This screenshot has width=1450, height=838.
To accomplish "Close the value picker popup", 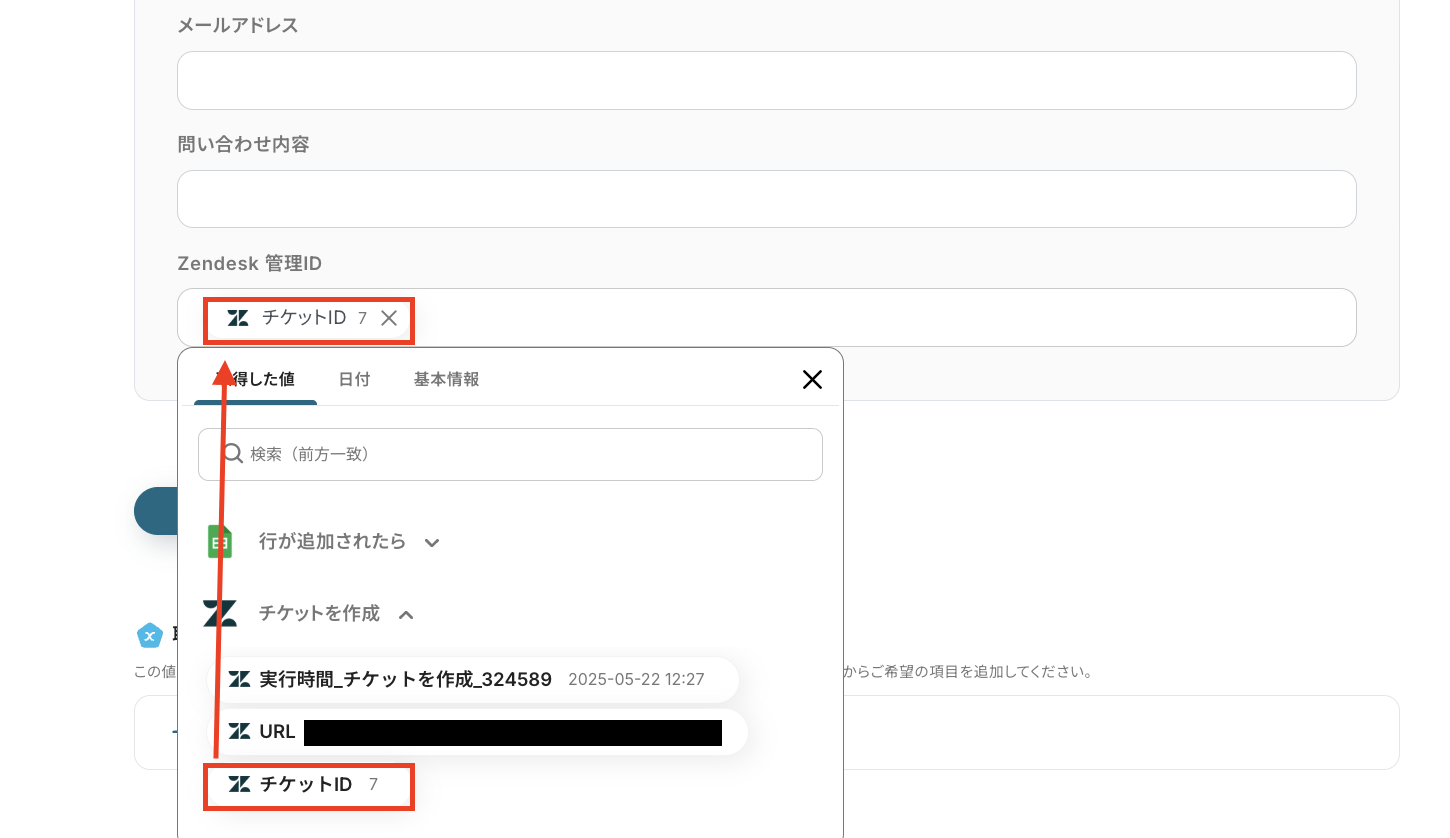I will pyautogui.click(x=812, y=379).
